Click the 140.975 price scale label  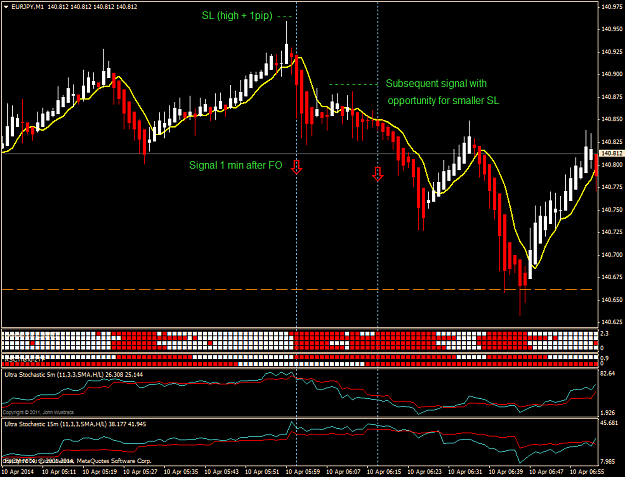coord(612,6)
